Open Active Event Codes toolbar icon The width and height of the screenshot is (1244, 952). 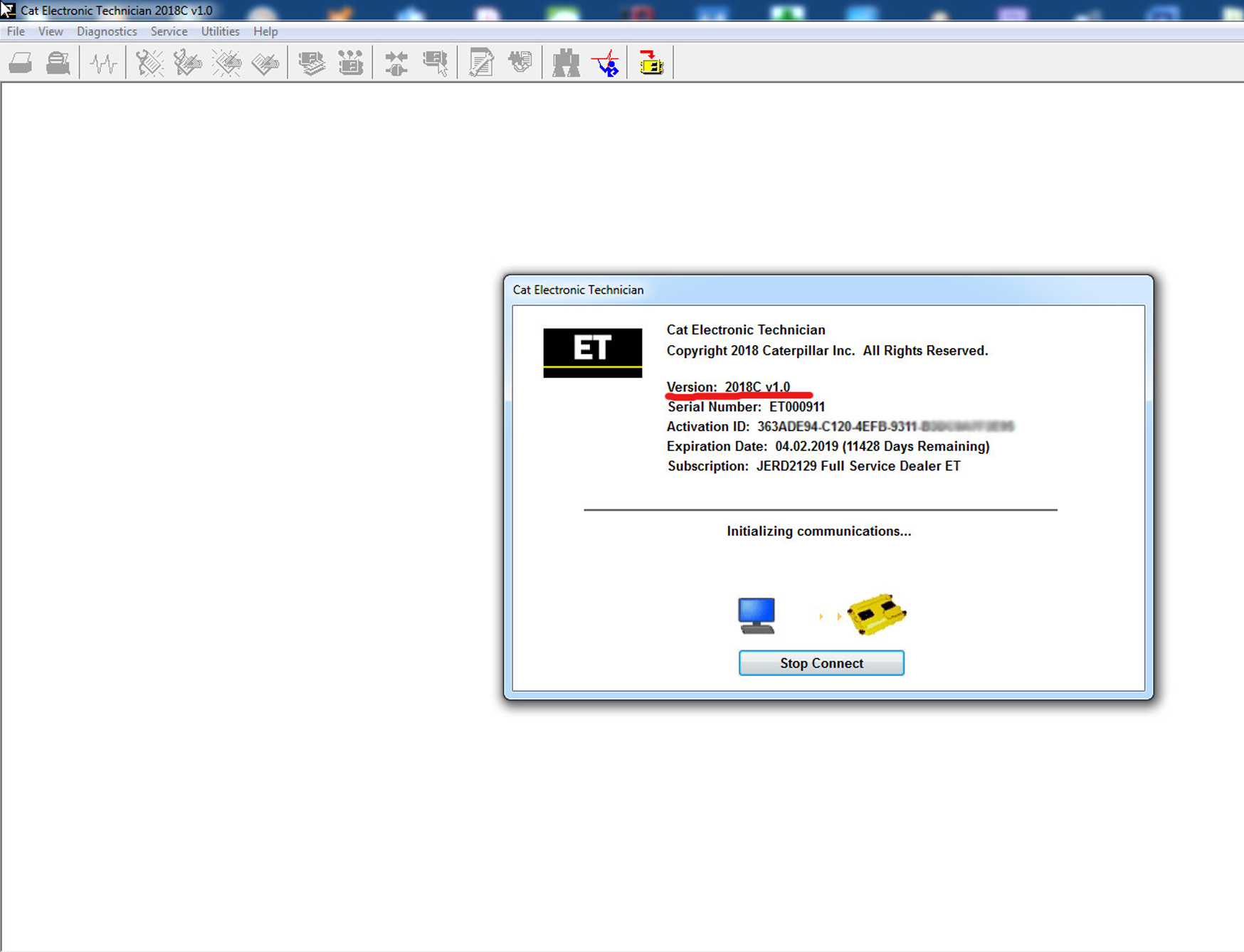[227, 63]
